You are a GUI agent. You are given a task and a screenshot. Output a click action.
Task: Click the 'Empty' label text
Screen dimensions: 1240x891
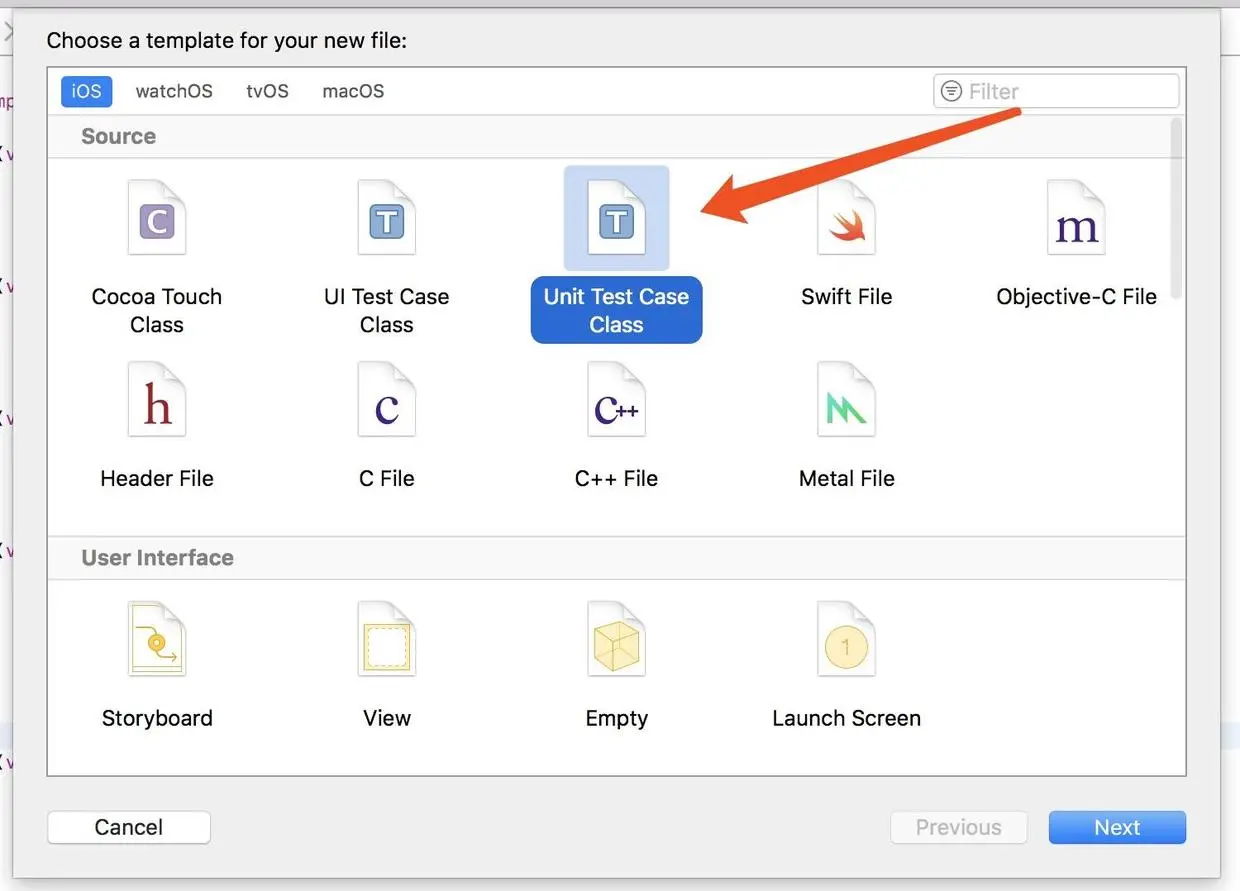click(x=617, y=718)
